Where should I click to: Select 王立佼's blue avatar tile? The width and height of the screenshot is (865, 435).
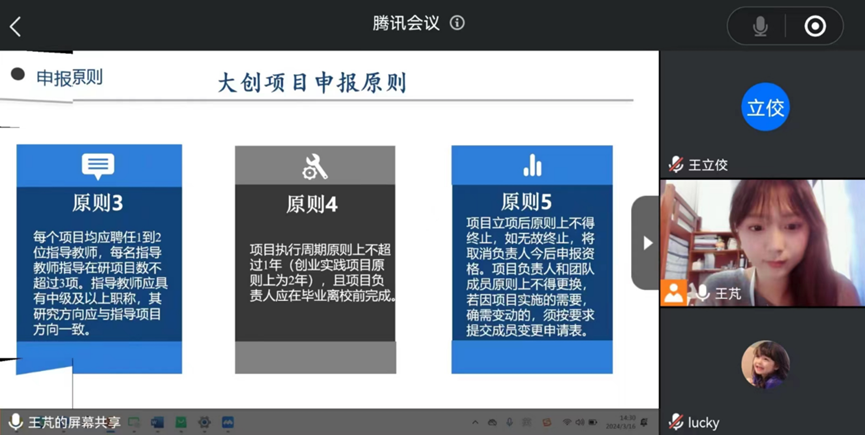[x=765, y=108]
